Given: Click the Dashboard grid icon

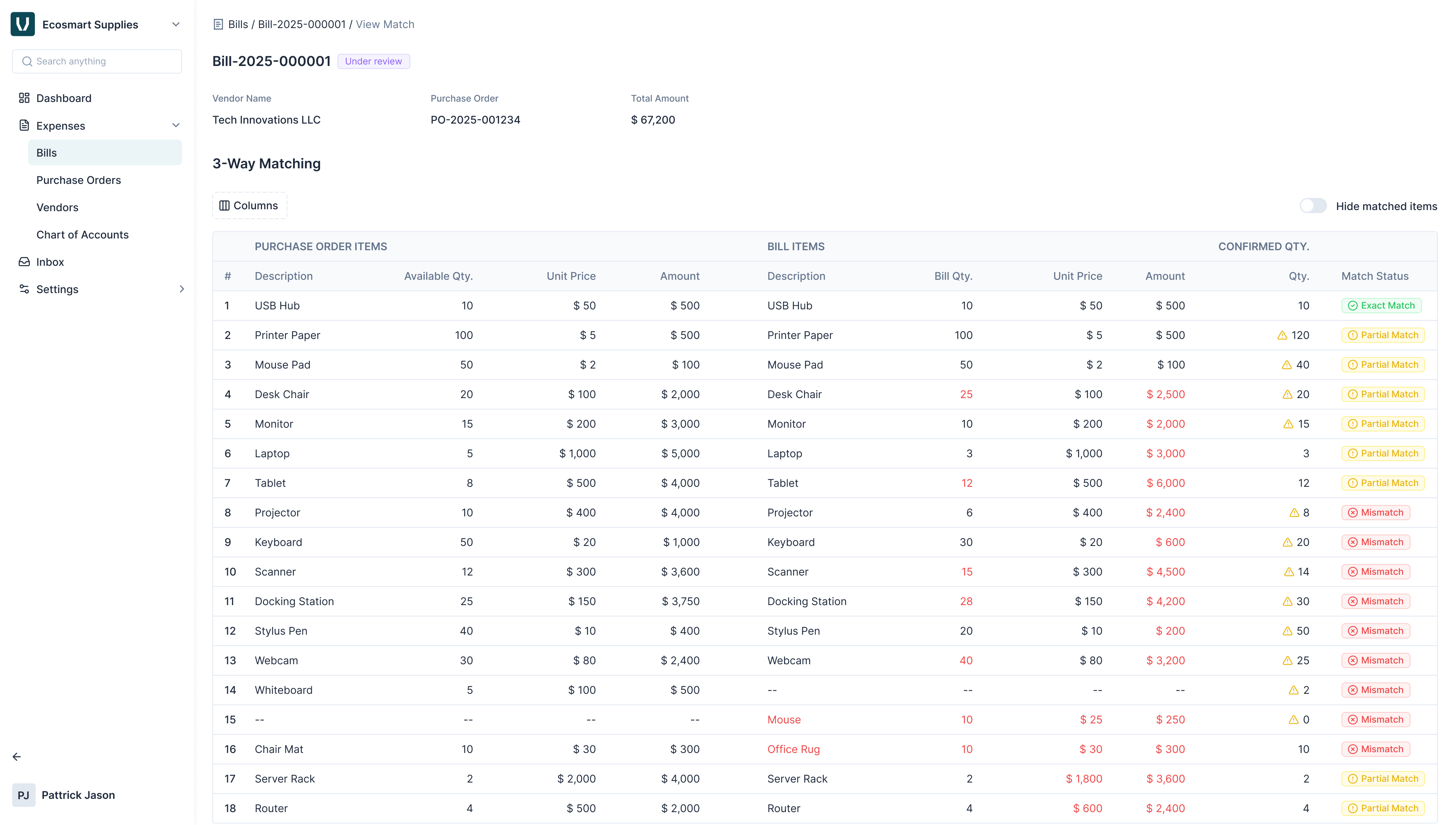Looking at the screenshot, I should tap(24, 98).
